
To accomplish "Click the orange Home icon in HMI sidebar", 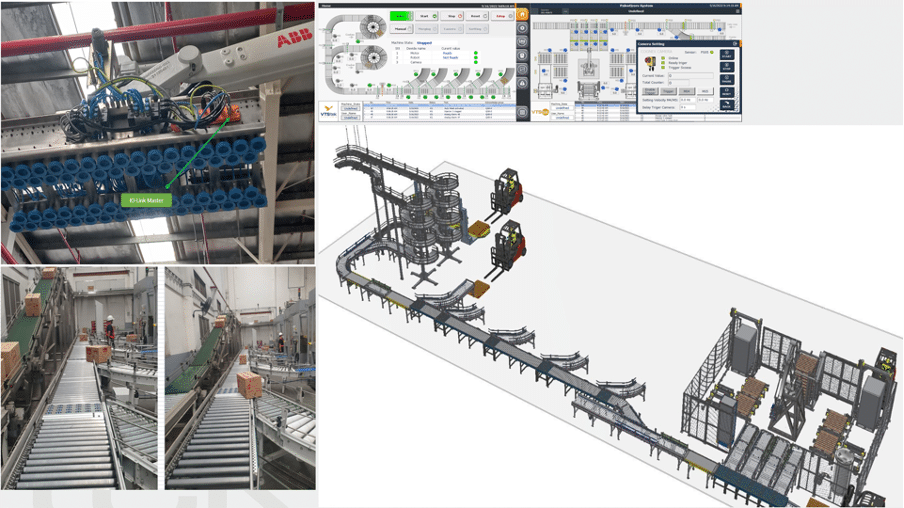I will (x=522, y=15).
